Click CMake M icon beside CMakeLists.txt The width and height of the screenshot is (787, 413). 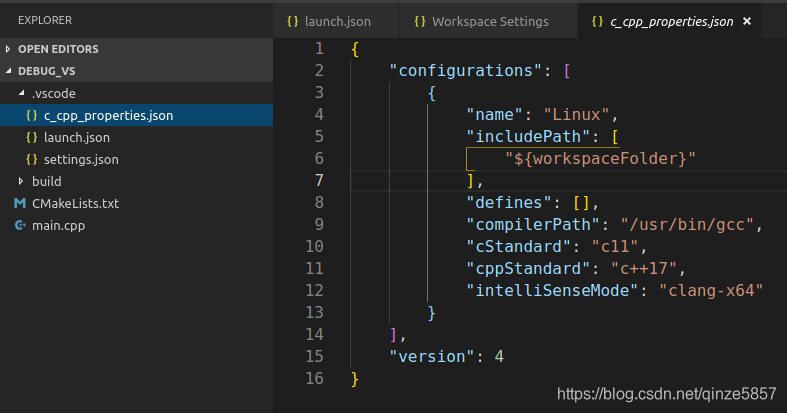point(20,203)
